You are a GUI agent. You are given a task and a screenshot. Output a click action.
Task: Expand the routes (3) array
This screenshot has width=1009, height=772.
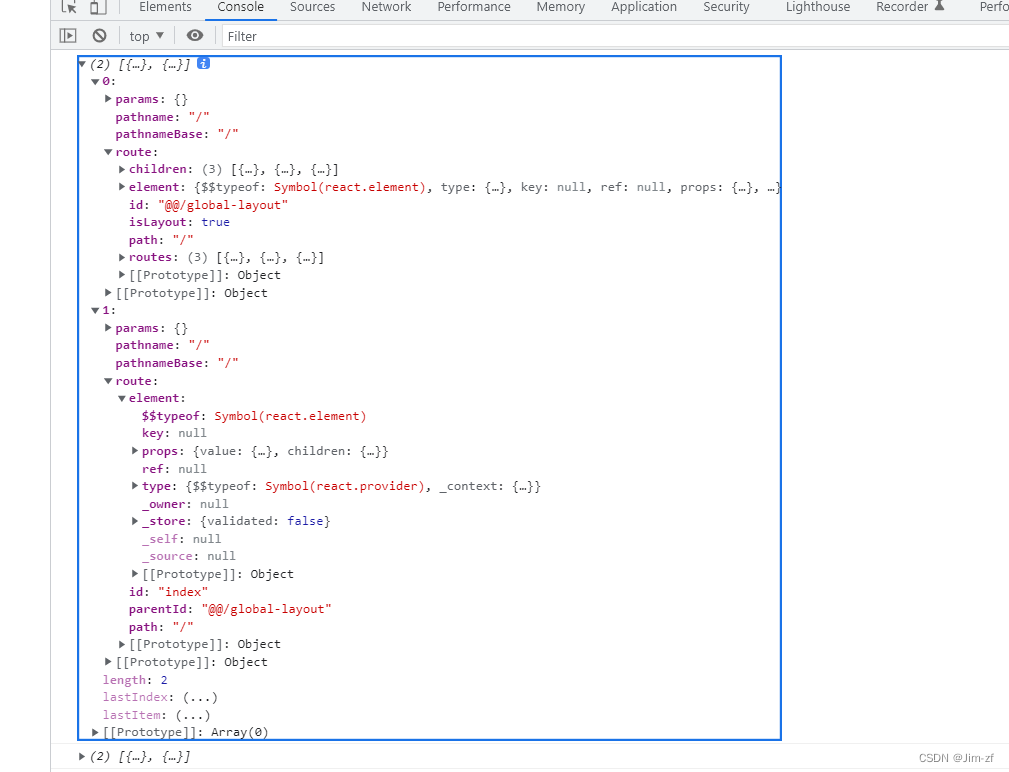pyautogui.click(x=122, y=257)
